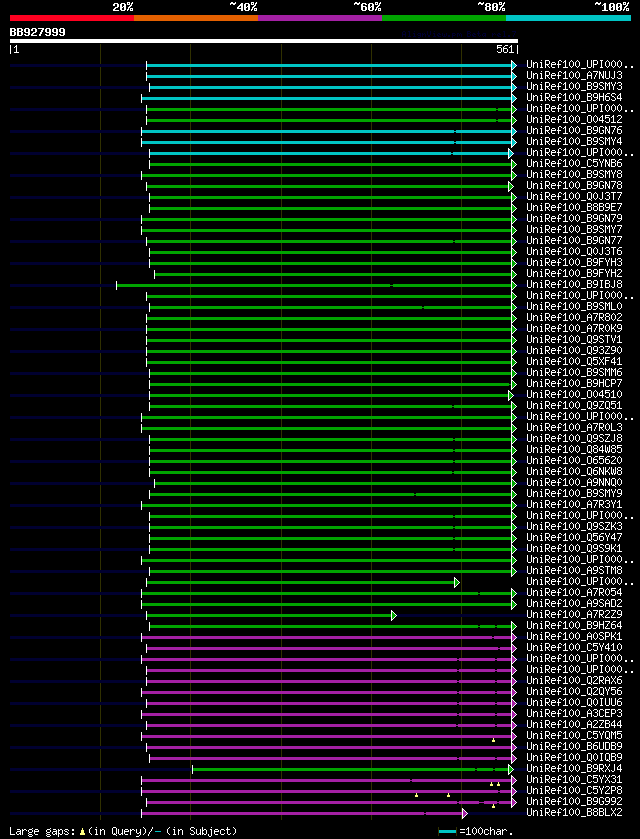Image resolution: width=640 pixels, height=839 pixels.
Task: Open hit UniRef100_O04510
Action: click(574, 395)
